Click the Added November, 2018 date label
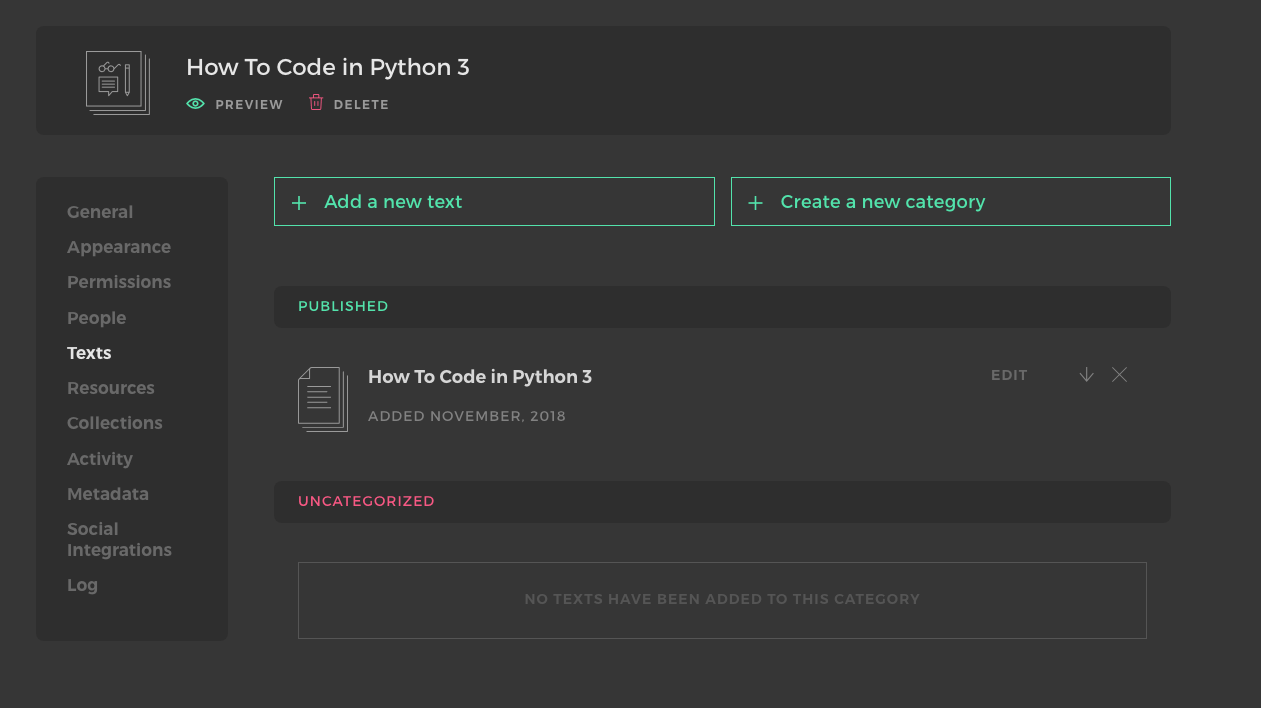 tap(467, 416)
